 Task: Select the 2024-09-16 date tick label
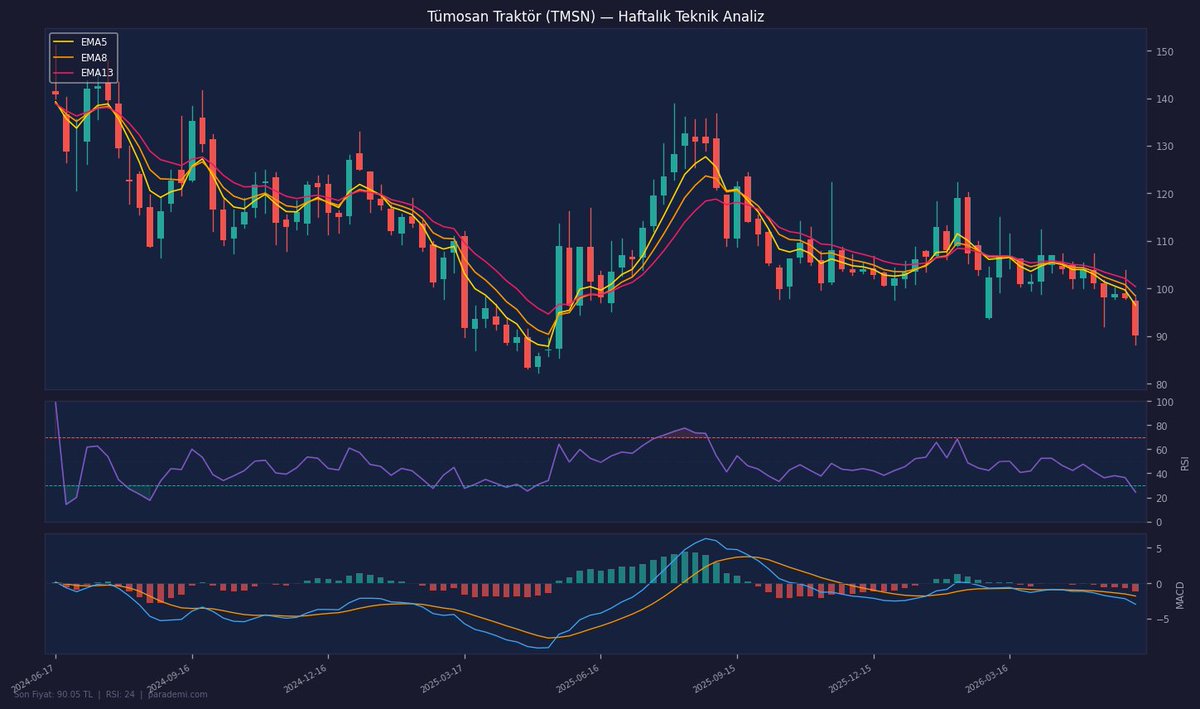[168, 679]
